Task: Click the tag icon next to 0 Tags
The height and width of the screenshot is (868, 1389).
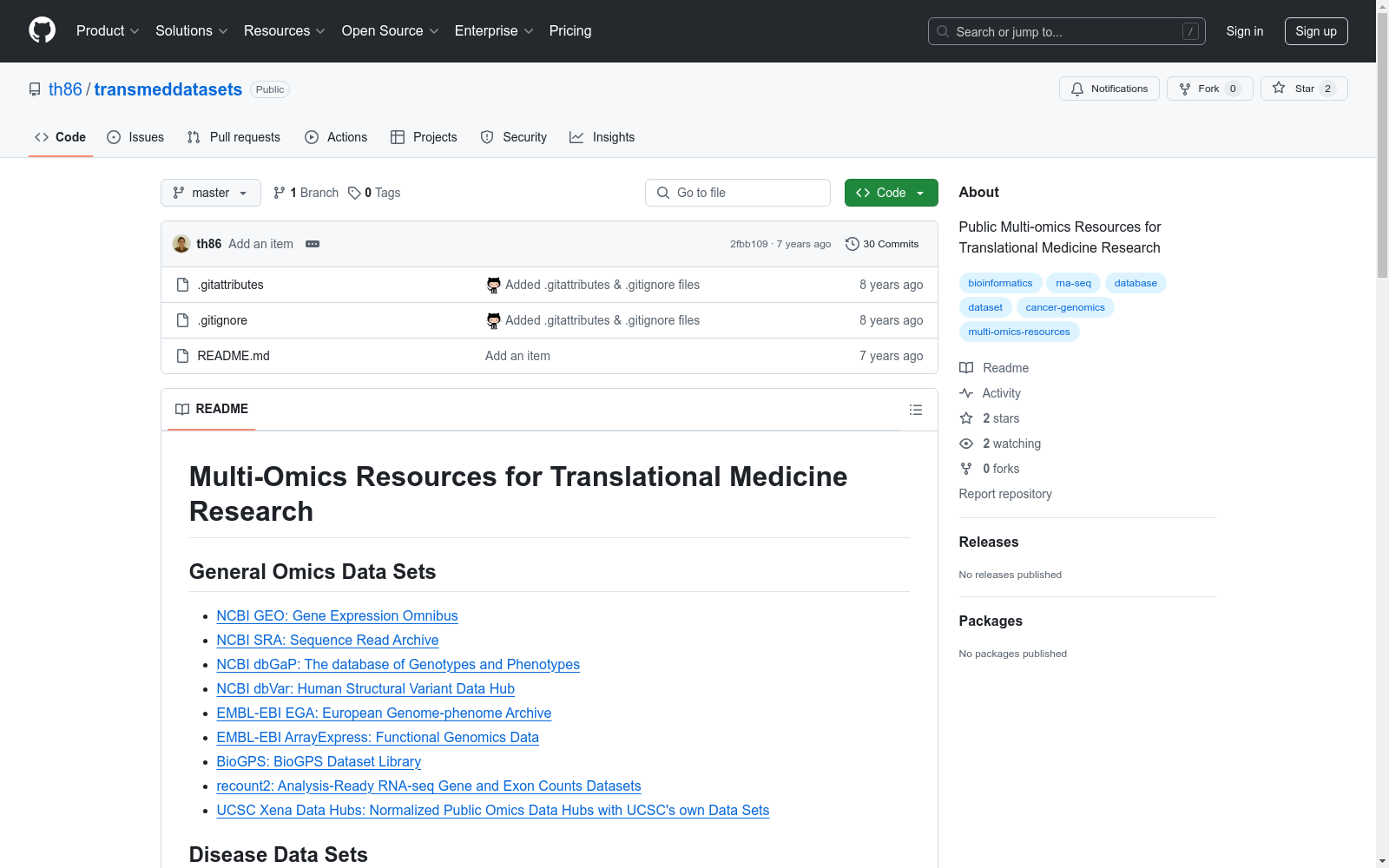Action: click(x=354, y=193)
